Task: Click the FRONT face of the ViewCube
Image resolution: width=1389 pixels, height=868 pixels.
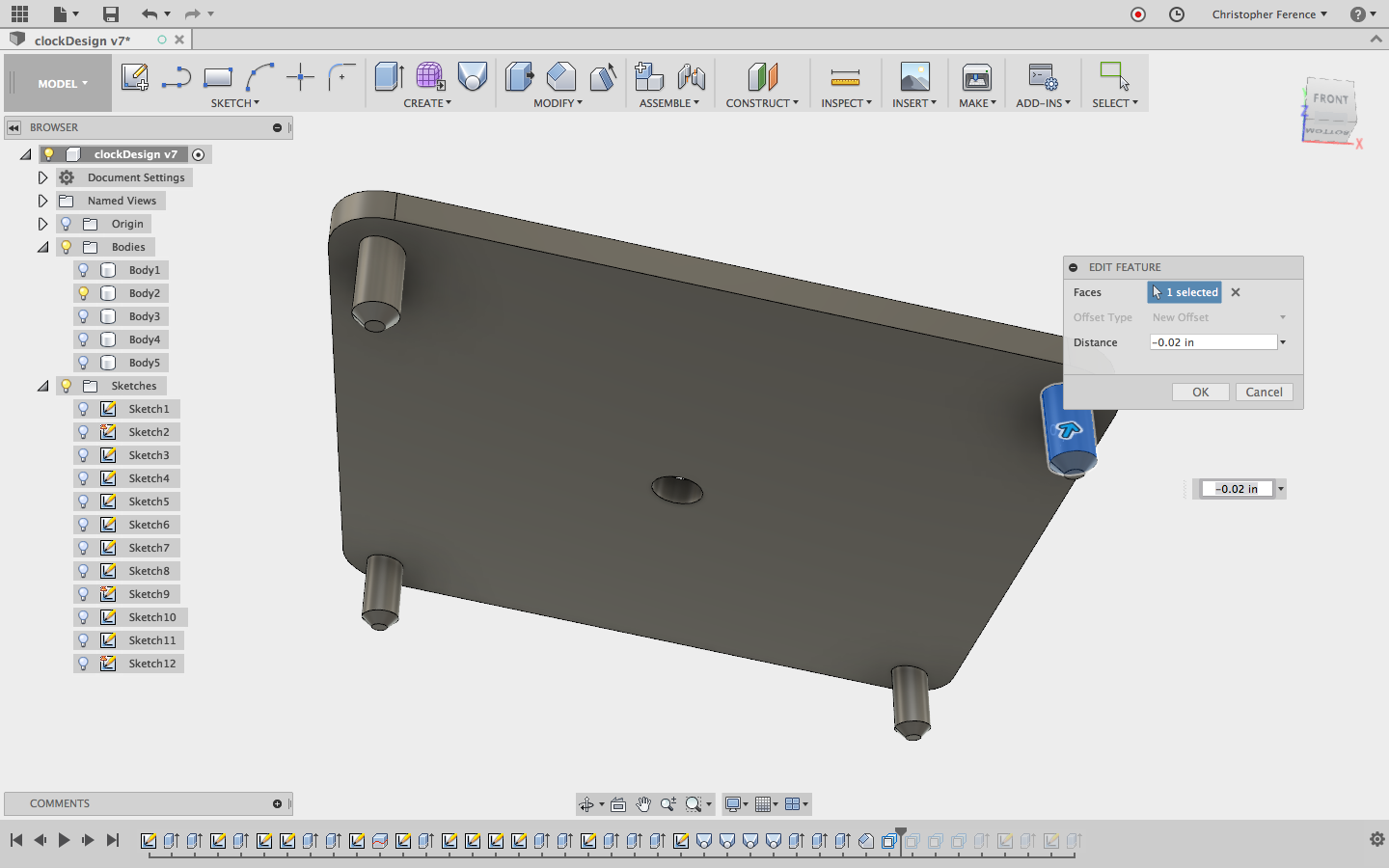Action: pos(1330,99)
